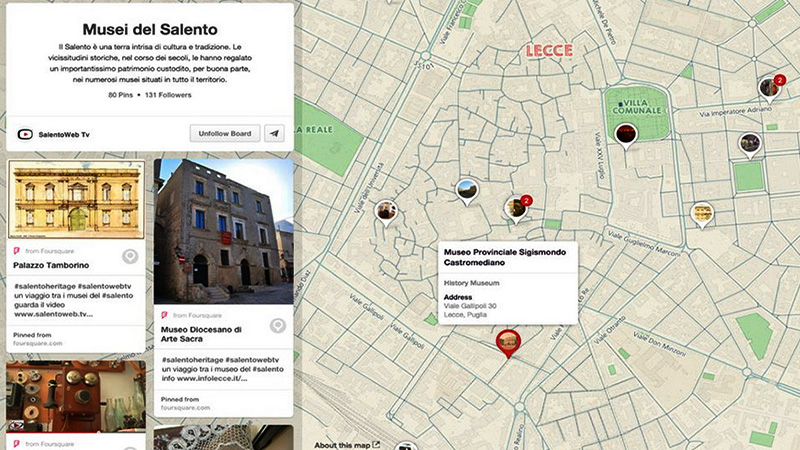Open the clustered marker near Via Imperatore Adriano
The width and height of the screenshot is (800, 450).
(770, 89)
